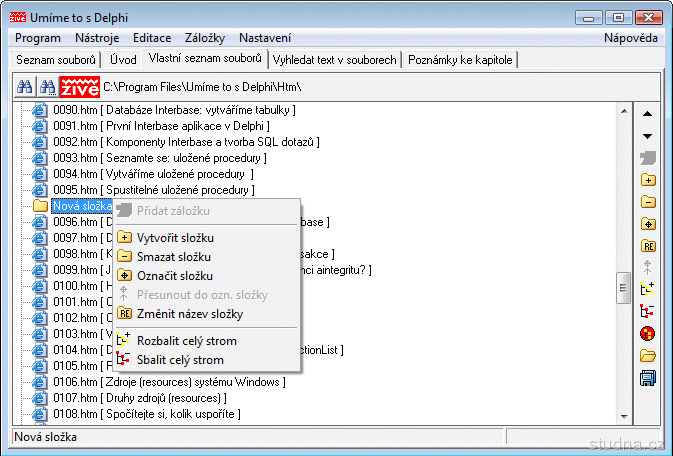This screenshot has width=673, height=456.
Task: Select 0092.htm Komponenty Interbase entry
Action: tap(186, 142)
